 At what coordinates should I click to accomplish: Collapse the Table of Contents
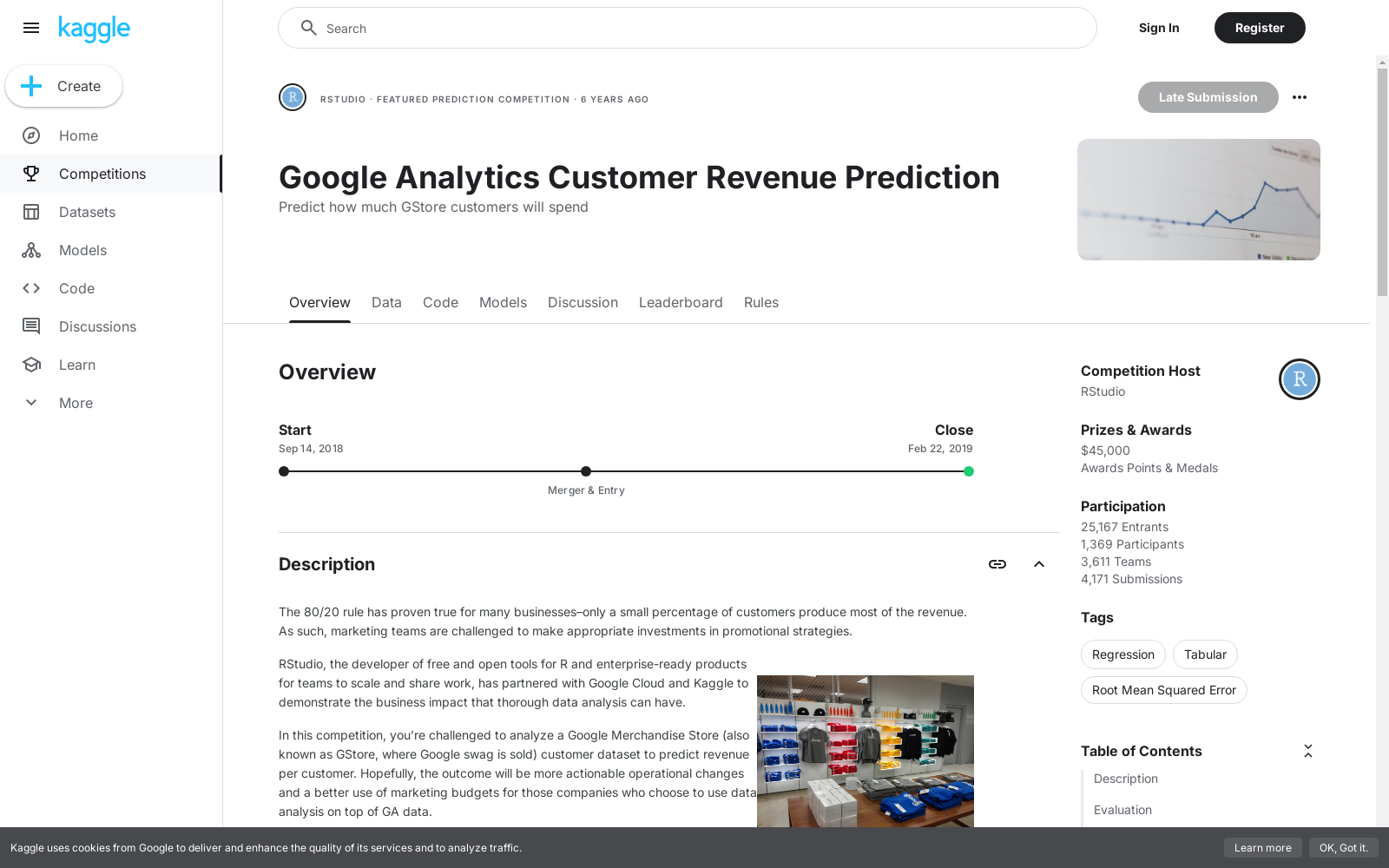click(1308, 751)
